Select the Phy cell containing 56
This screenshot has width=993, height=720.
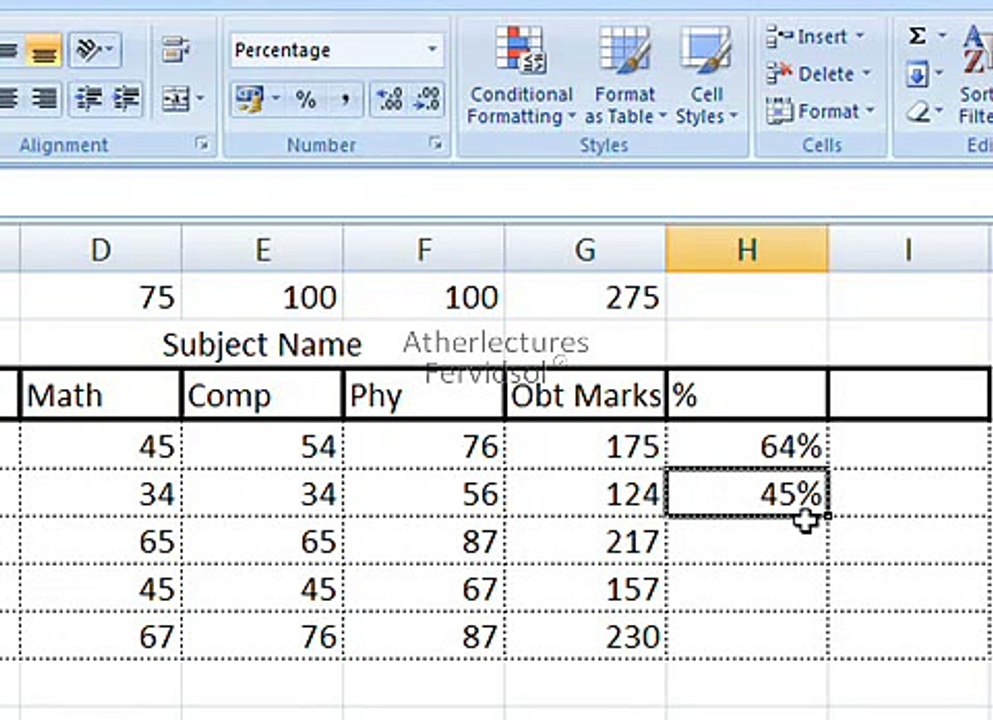(424, 493)
